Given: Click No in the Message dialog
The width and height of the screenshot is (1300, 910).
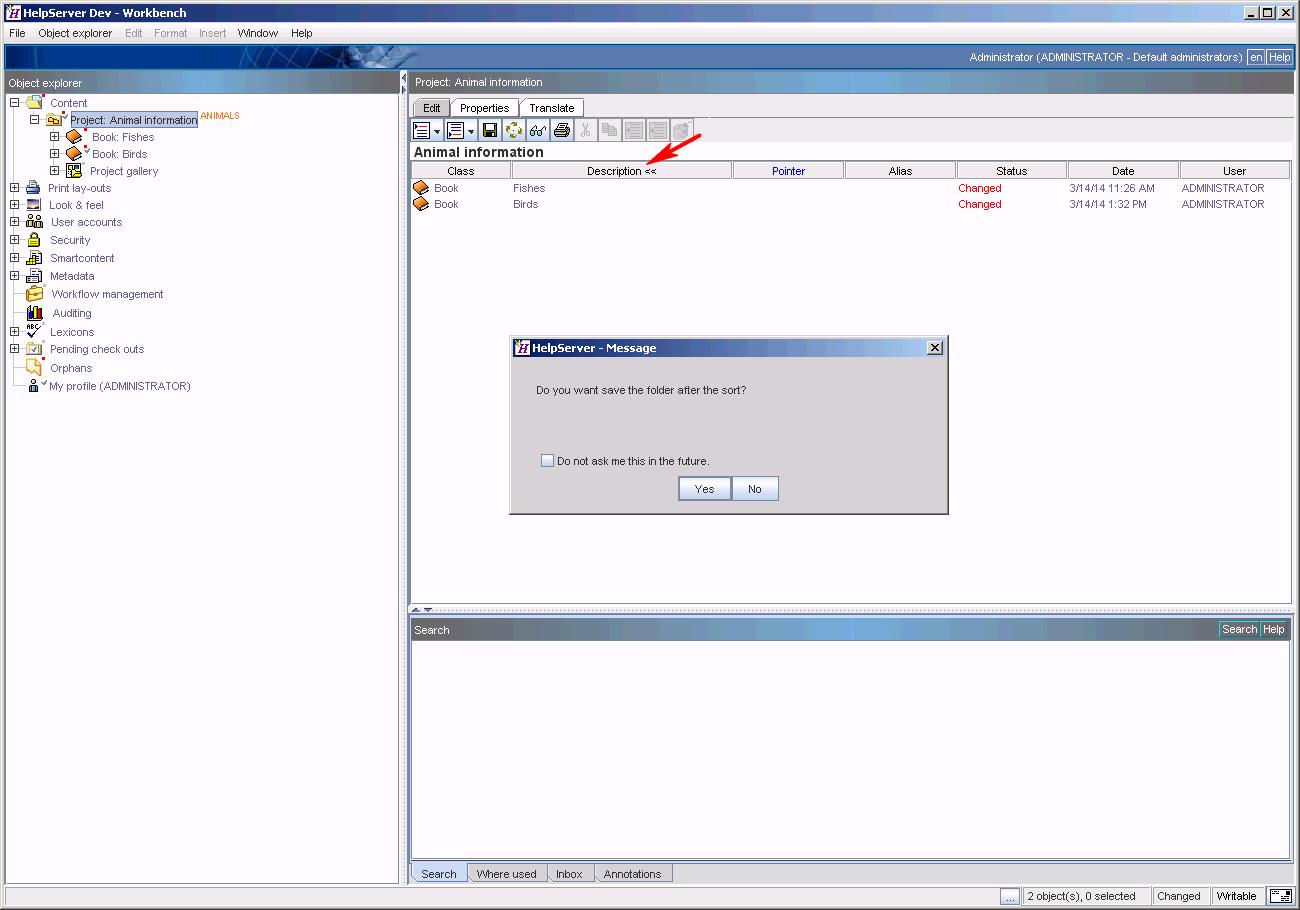Looking at the screenshot, I should pos(755,489).
